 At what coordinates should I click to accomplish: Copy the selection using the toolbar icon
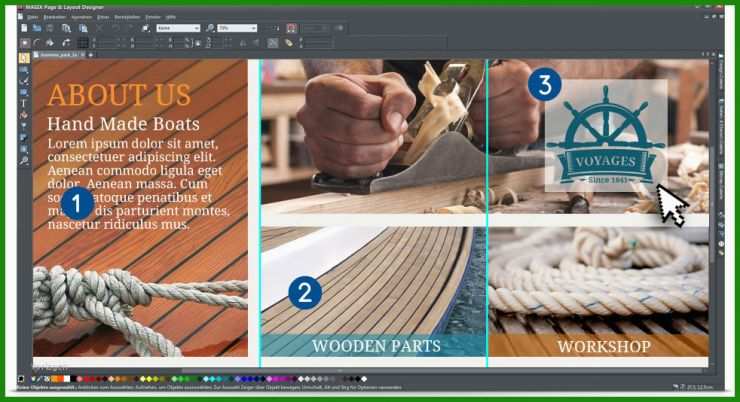66,28
